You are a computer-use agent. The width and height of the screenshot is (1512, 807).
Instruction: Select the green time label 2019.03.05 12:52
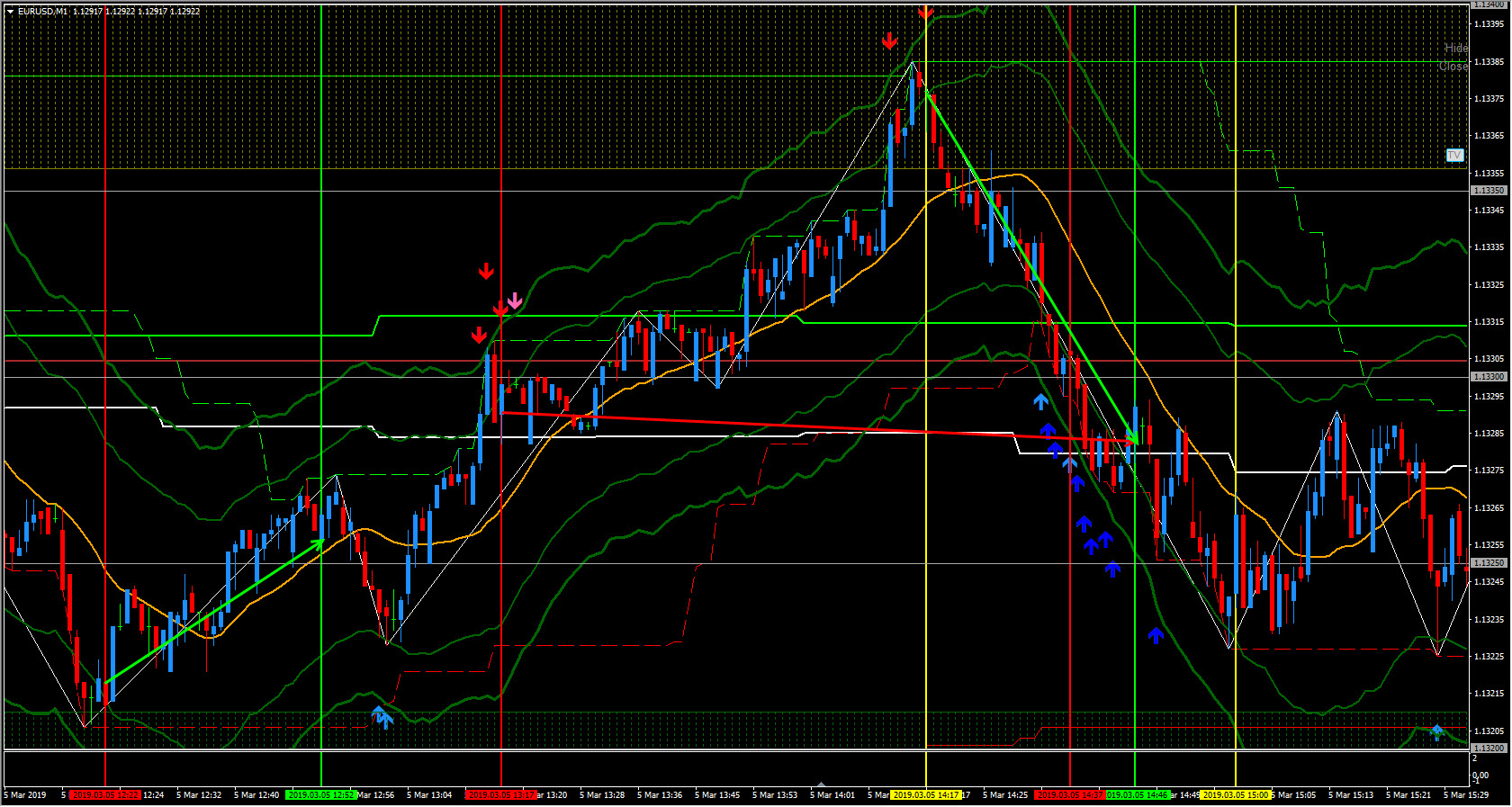pyautogui.click(x=321, y=794)
